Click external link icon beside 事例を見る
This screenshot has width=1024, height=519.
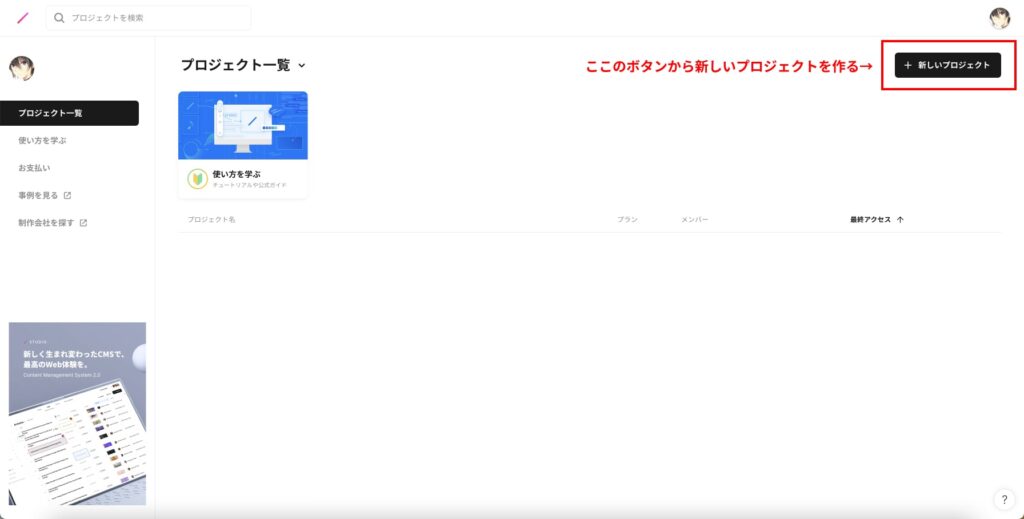tap(67, 195)
